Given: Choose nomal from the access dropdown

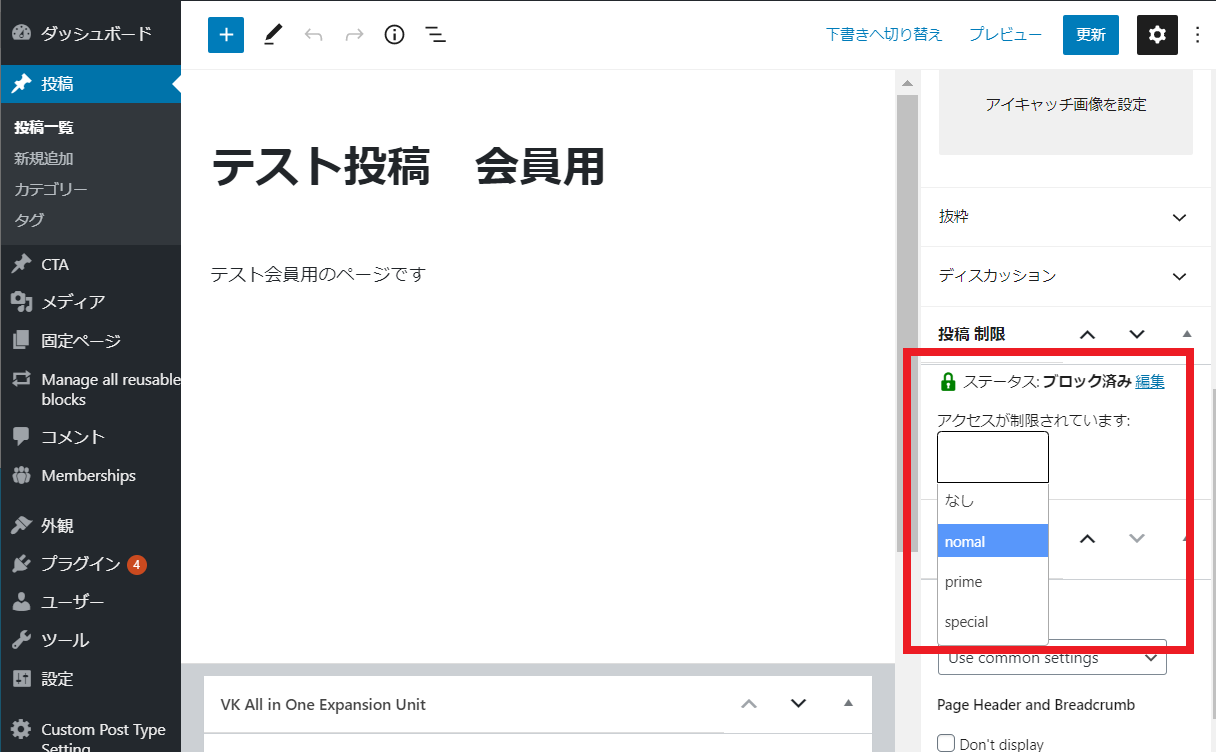Looking at the screenshot, I should pyautogui.click(x=993, y=541).
